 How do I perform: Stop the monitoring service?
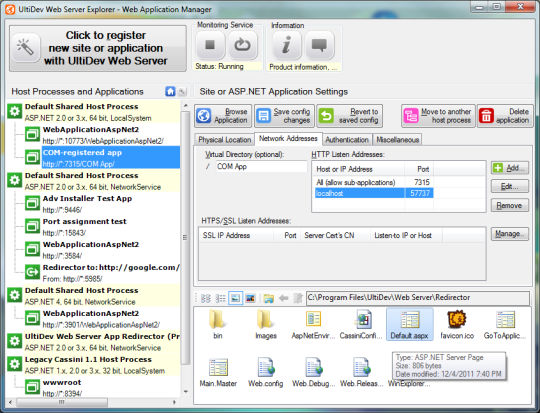point(210,45)
